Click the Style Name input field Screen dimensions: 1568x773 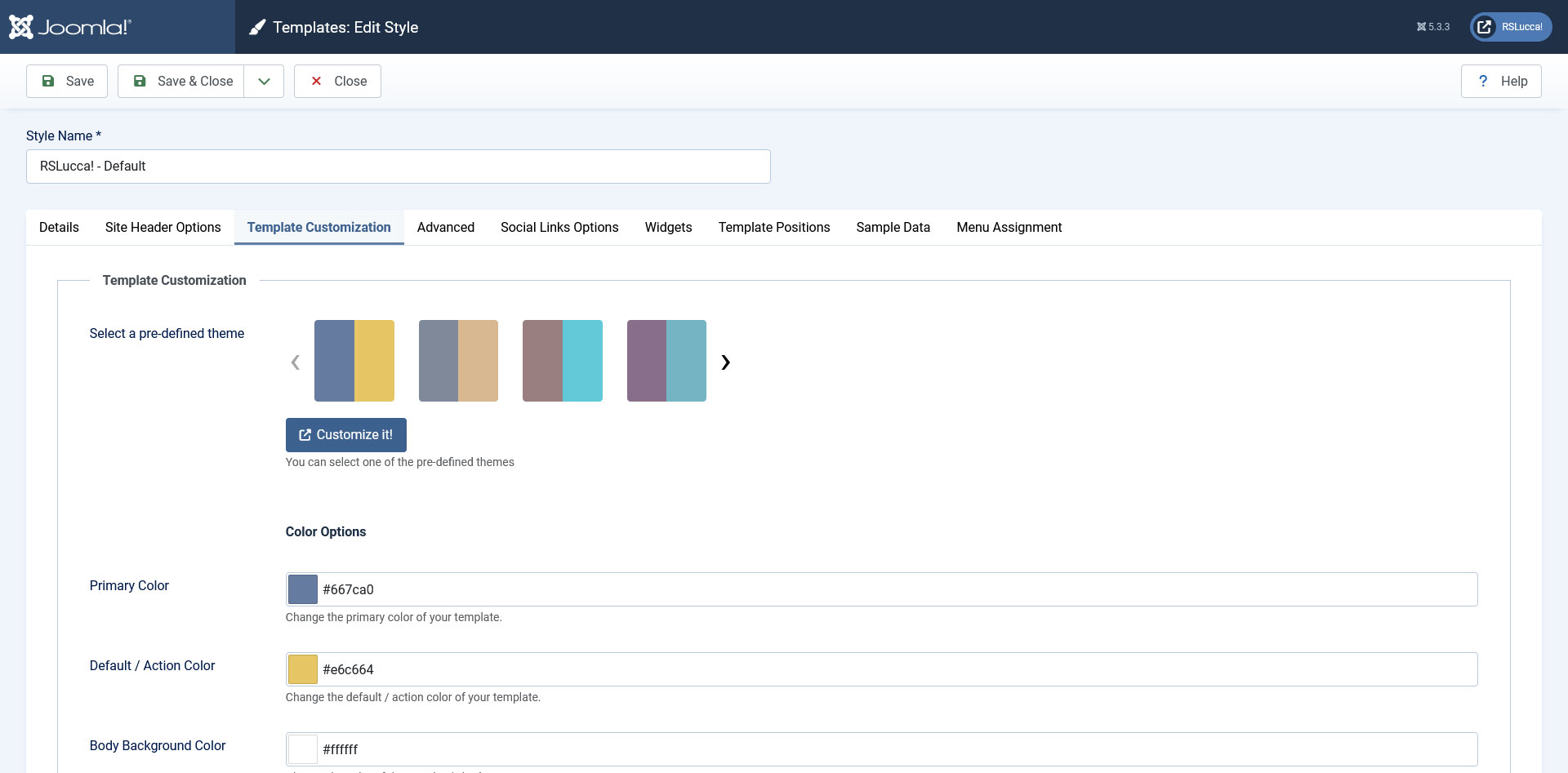pos(398,167)
